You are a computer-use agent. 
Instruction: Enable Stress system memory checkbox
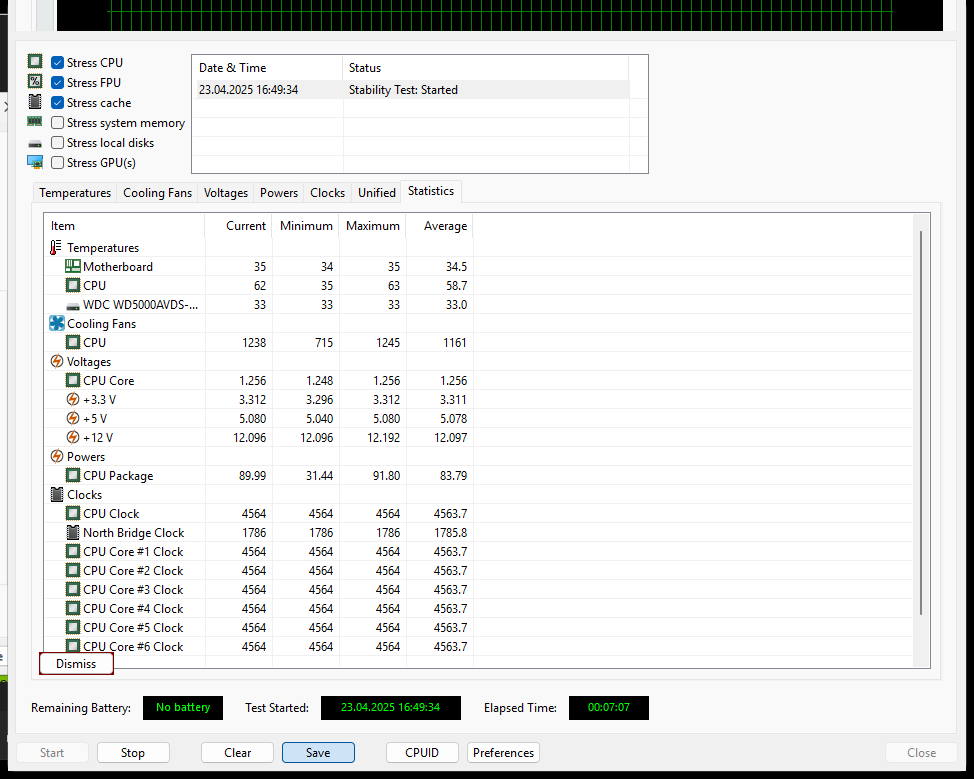click(x=58, y=123)
